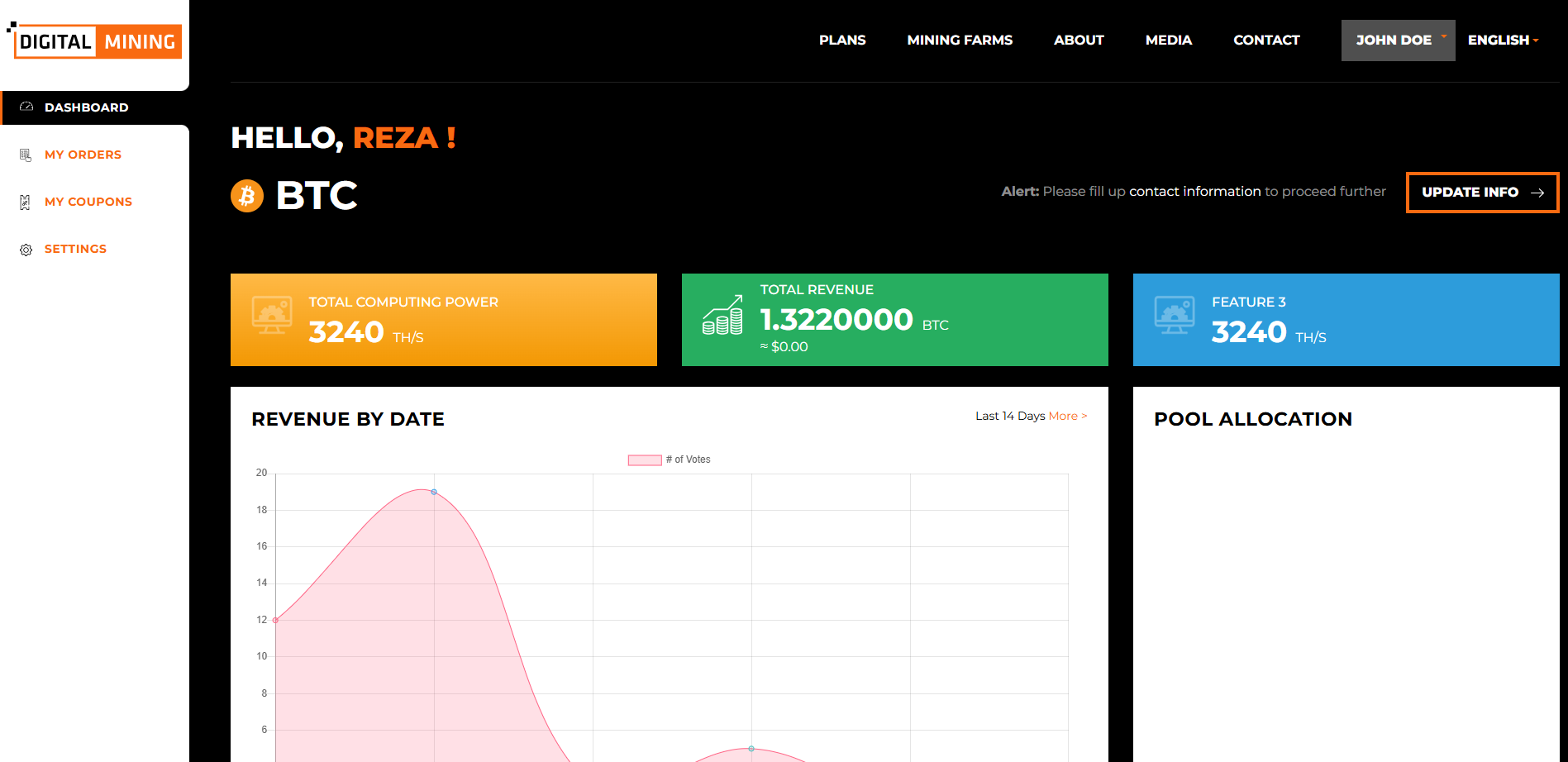Open the English language dropdown
The image size is (1568, 762).
pyautogui.click(x=1503, y=40)
